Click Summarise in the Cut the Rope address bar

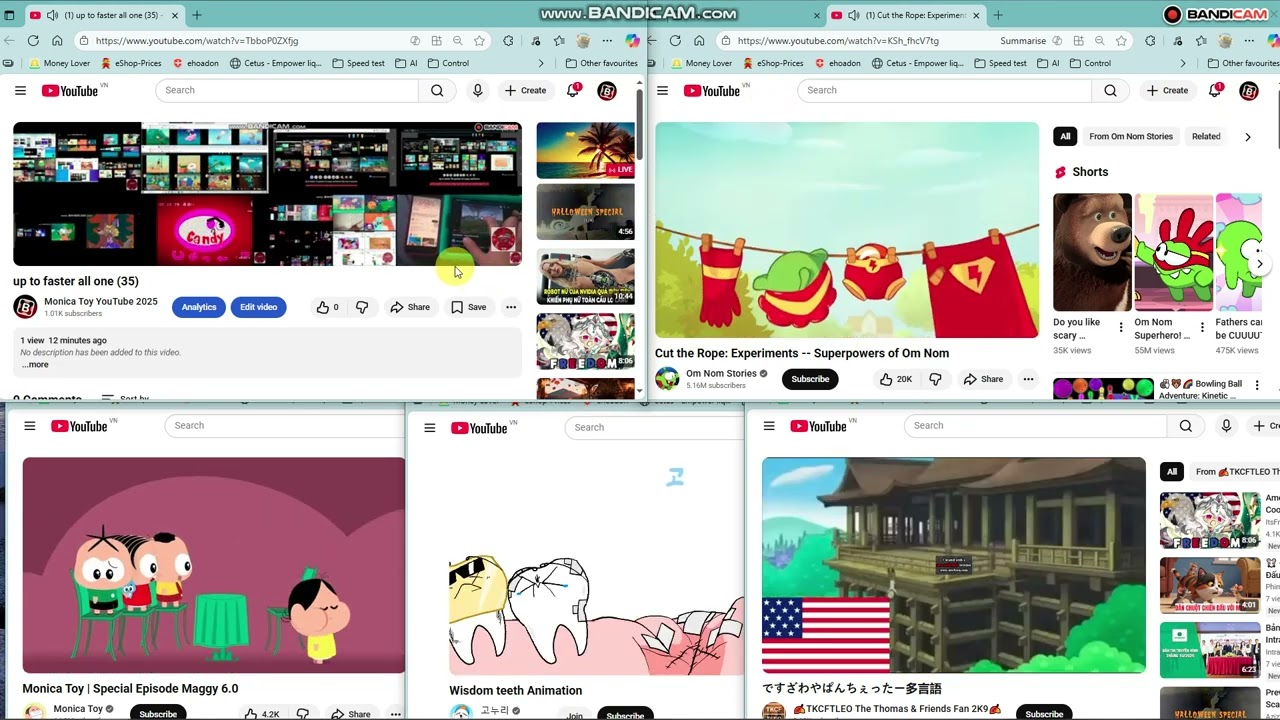pyautogui.click(x=1023, y=41)
